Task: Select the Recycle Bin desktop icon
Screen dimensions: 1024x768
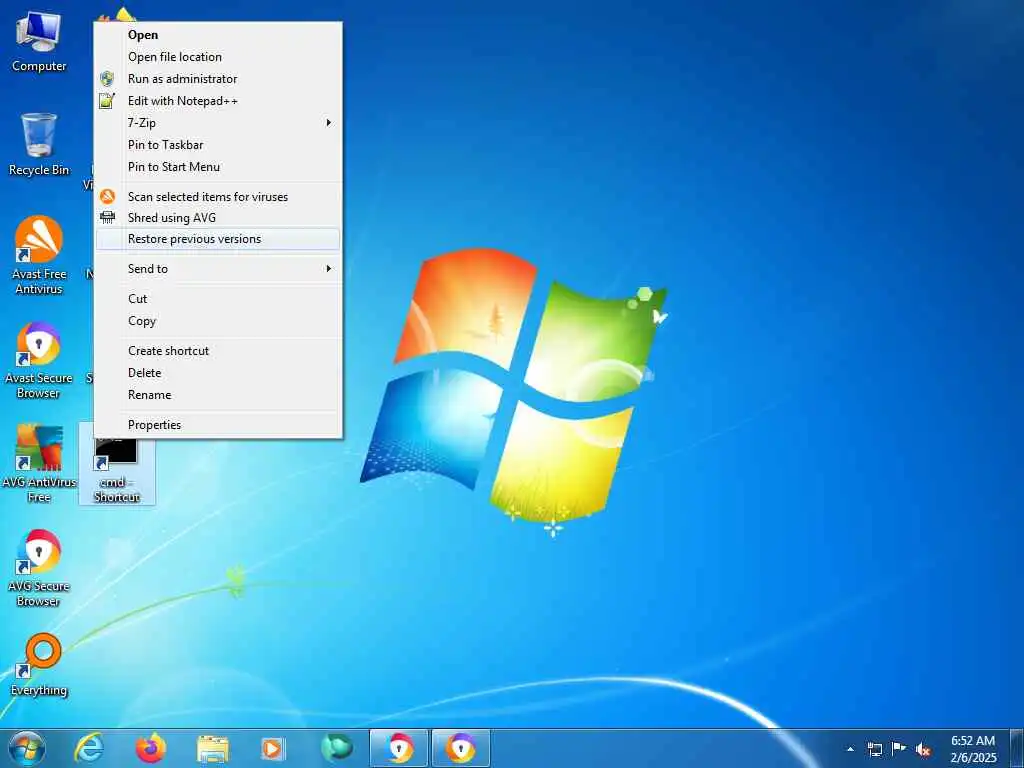Action: coord(39,145)
